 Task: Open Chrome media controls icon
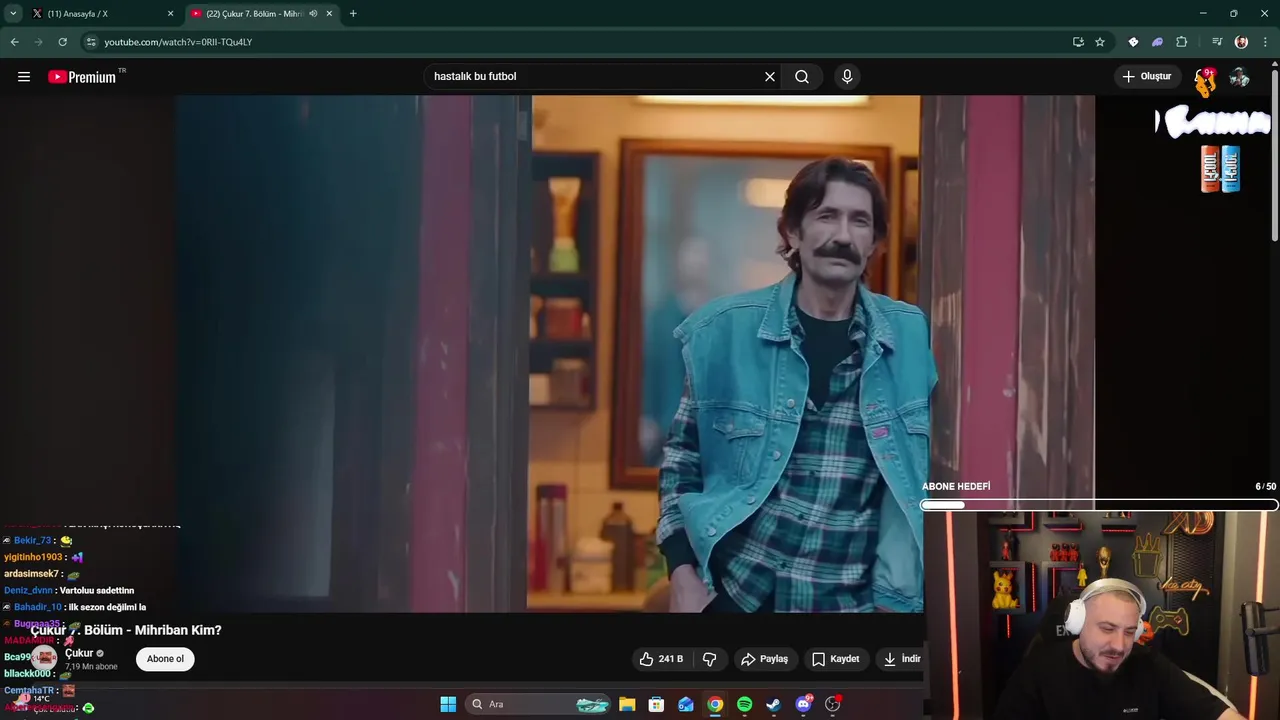(1217, 42)
